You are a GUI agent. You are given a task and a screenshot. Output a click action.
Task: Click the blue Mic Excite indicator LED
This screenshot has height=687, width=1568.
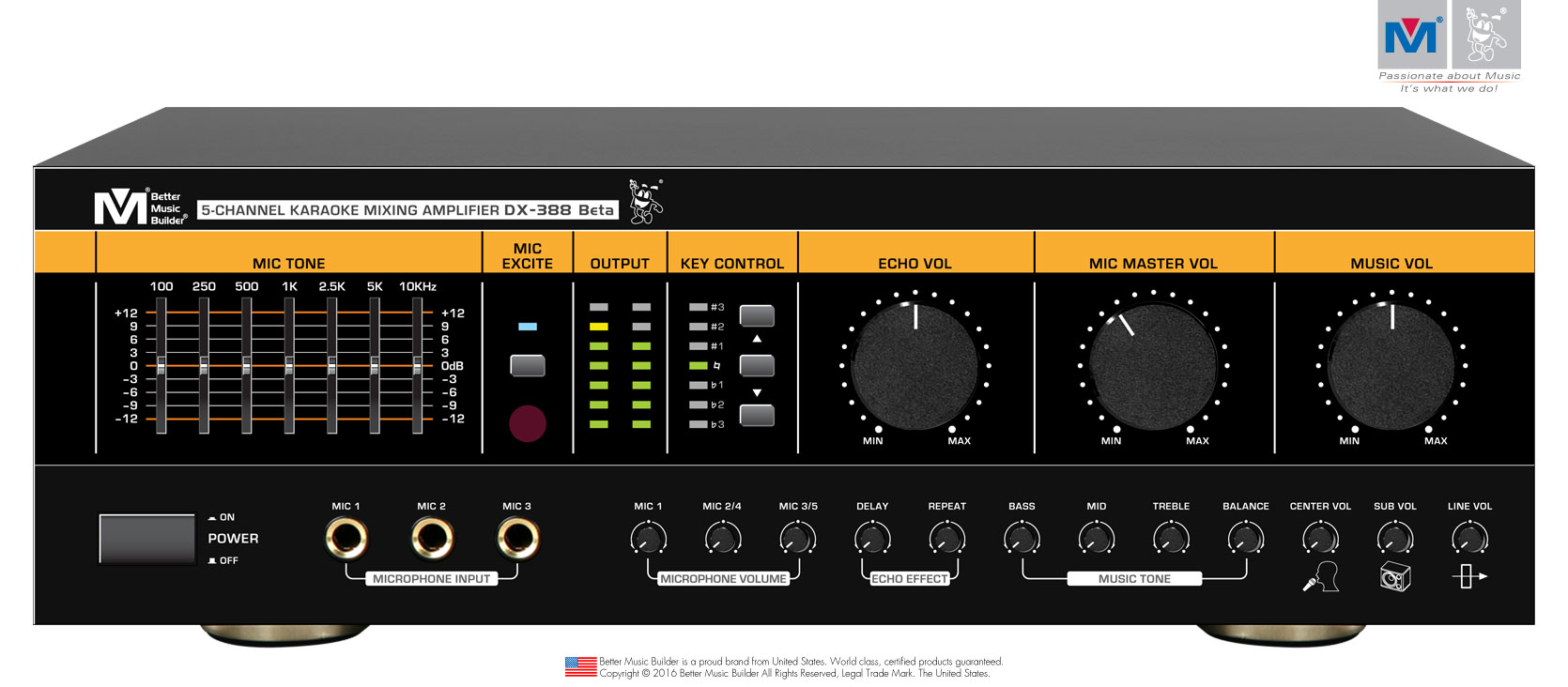pyautogui.click(x=528, y=327)
